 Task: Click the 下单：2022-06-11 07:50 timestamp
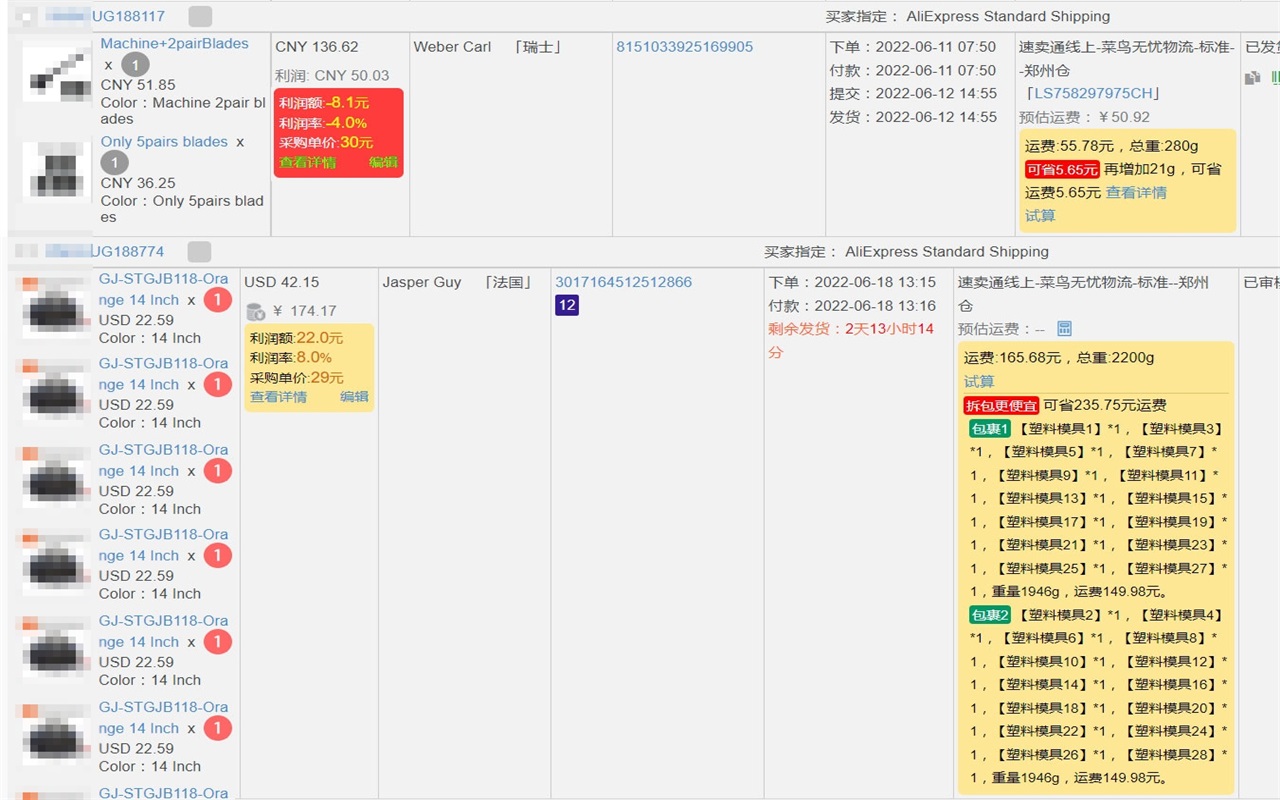[x=913, y=47]
